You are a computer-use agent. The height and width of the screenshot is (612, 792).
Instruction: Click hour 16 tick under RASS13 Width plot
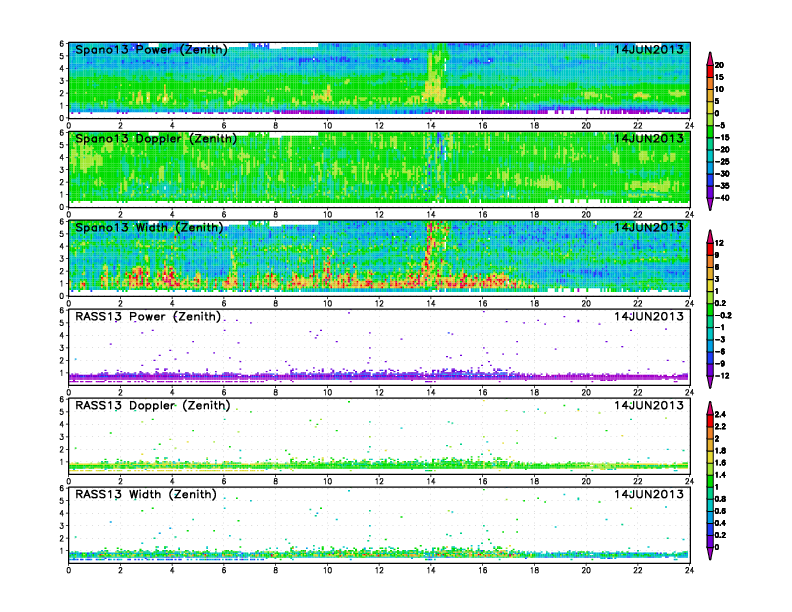coord(483,570)
